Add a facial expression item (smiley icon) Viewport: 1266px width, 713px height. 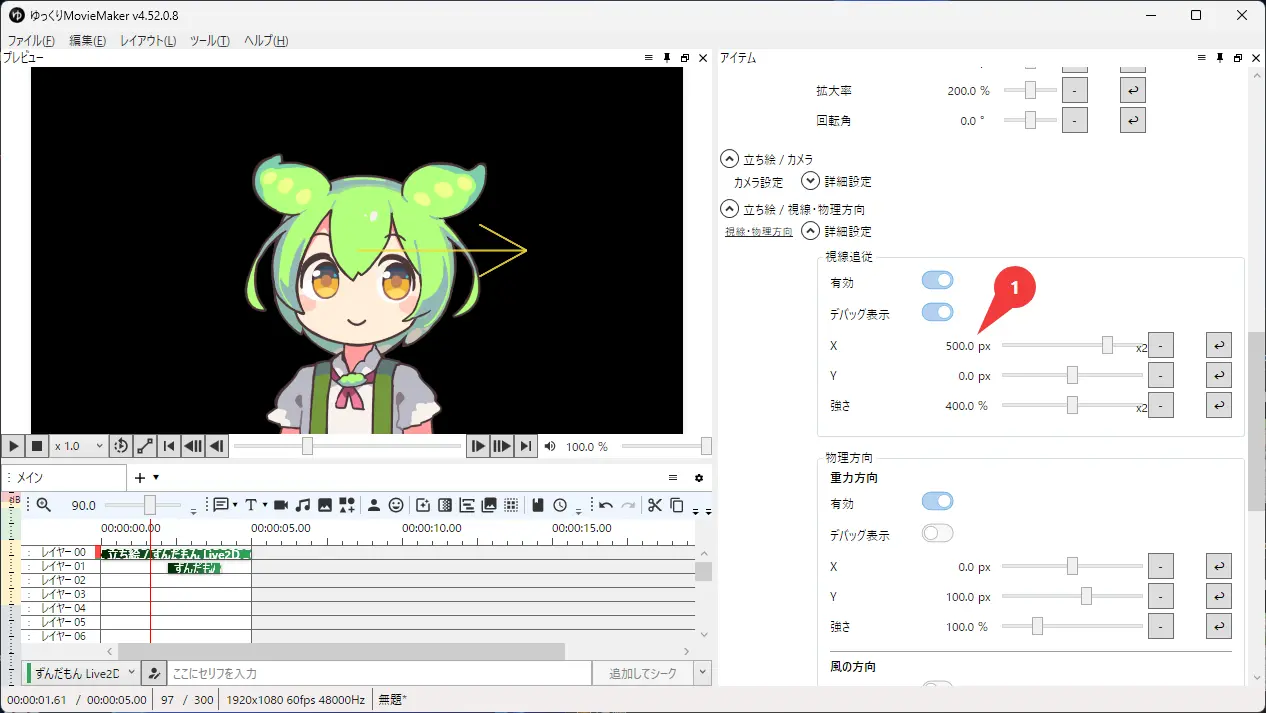(396, 505)
